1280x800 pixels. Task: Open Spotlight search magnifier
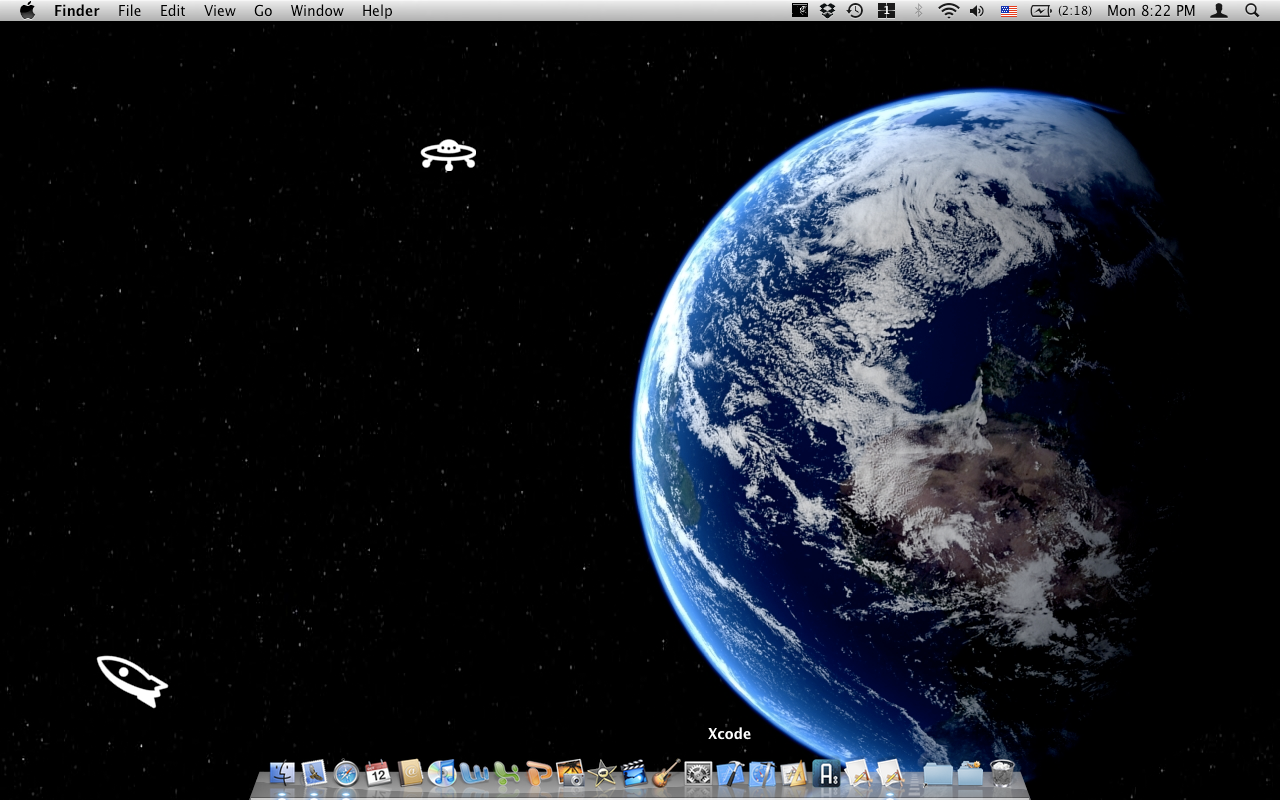[x=1252, y=11]
